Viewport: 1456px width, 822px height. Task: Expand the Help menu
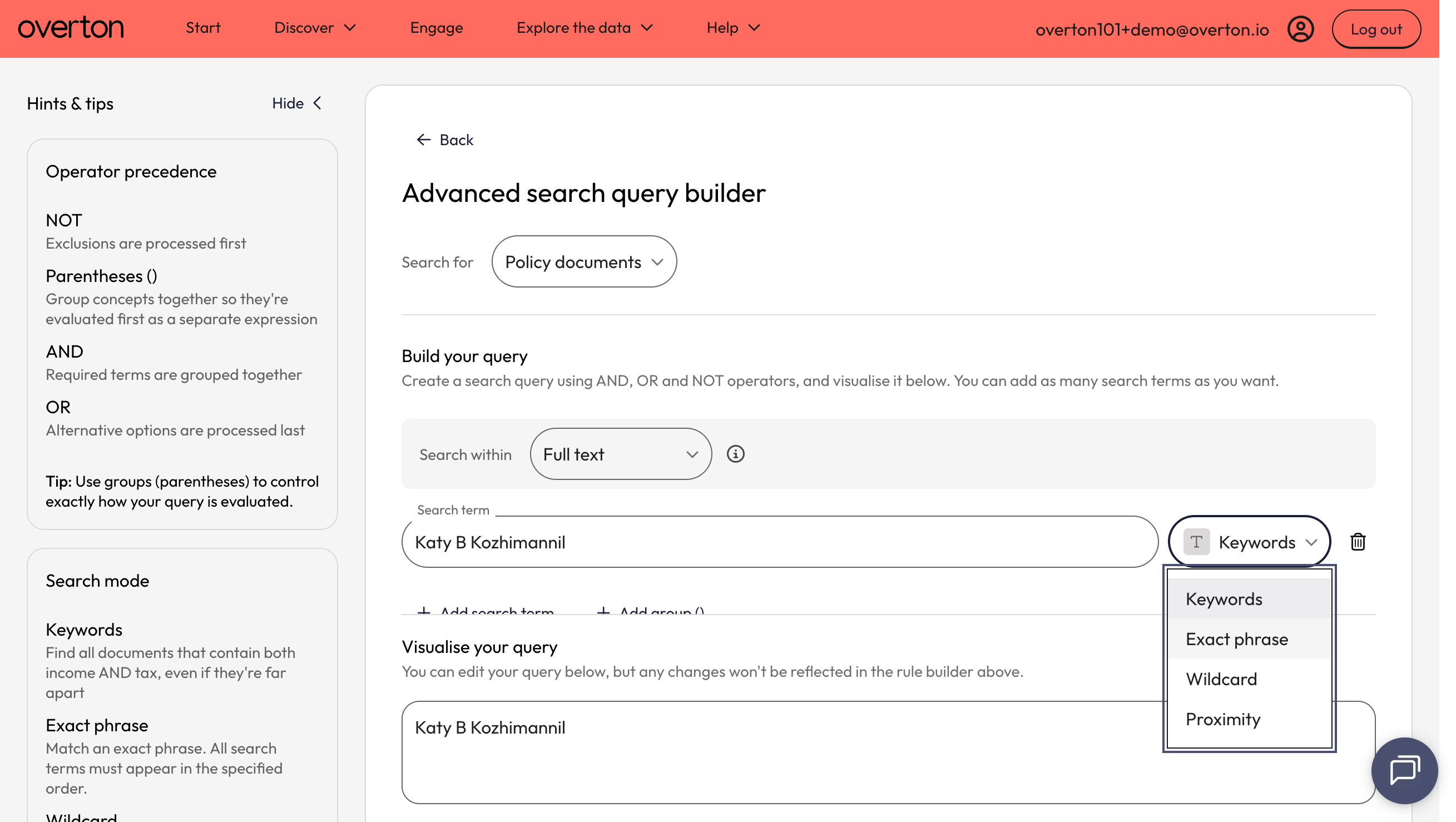click(733, 28)
